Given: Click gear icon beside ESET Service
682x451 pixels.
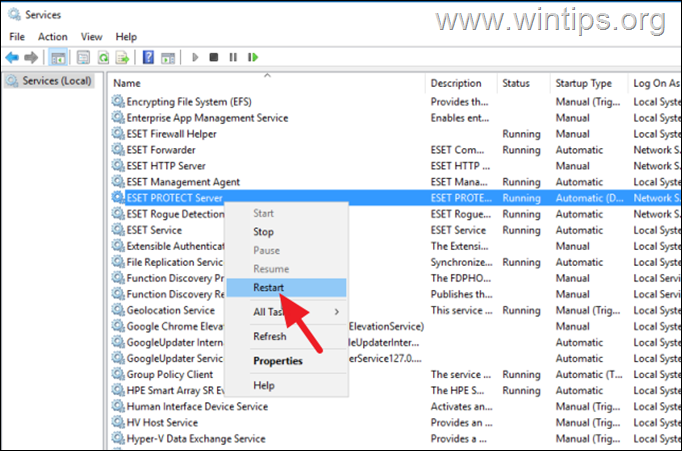Looking at the screenshot, I should [x=118, y=230].
